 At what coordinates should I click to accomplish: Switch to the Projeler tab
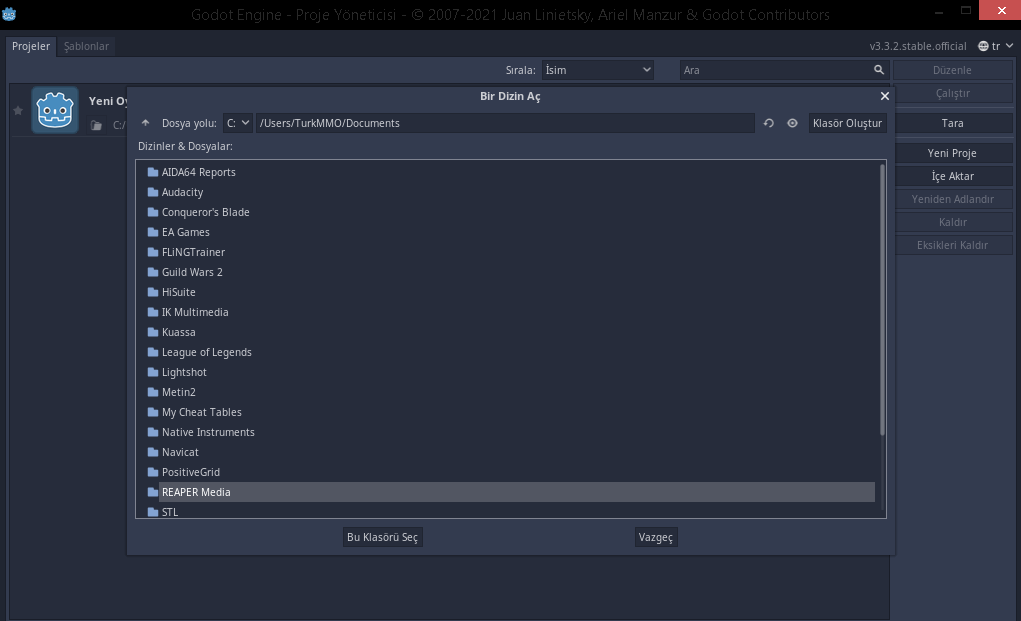pos(31,46)
